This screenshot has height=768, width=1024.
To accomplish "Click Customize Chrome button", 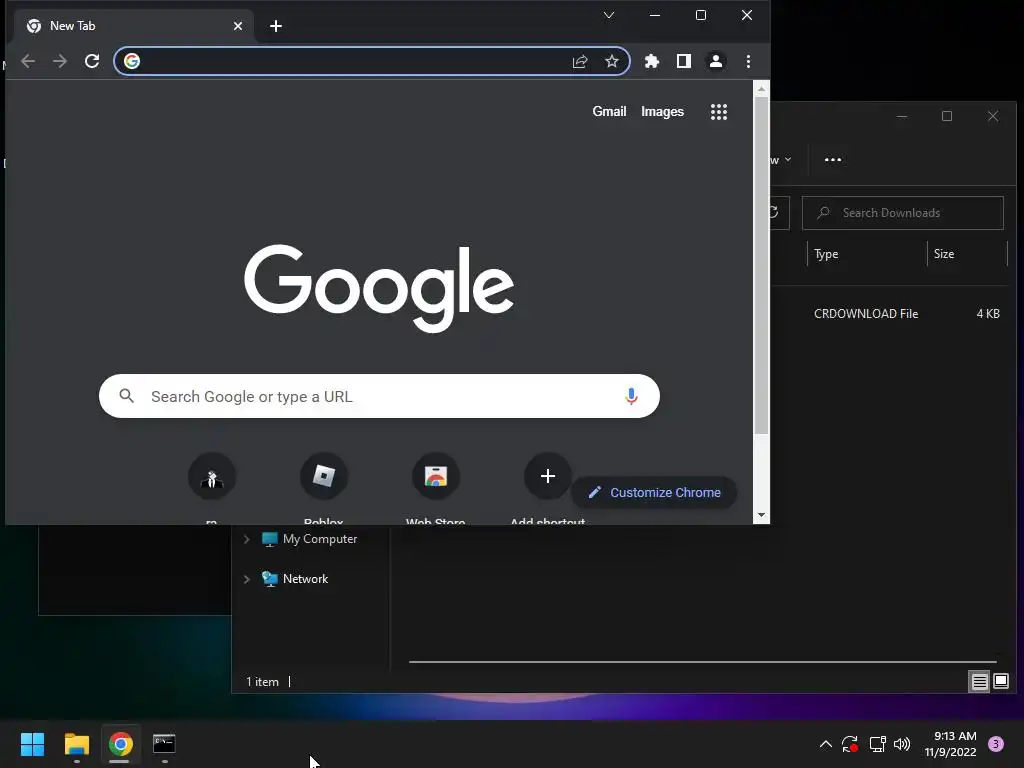I will [x=654, y=492].
